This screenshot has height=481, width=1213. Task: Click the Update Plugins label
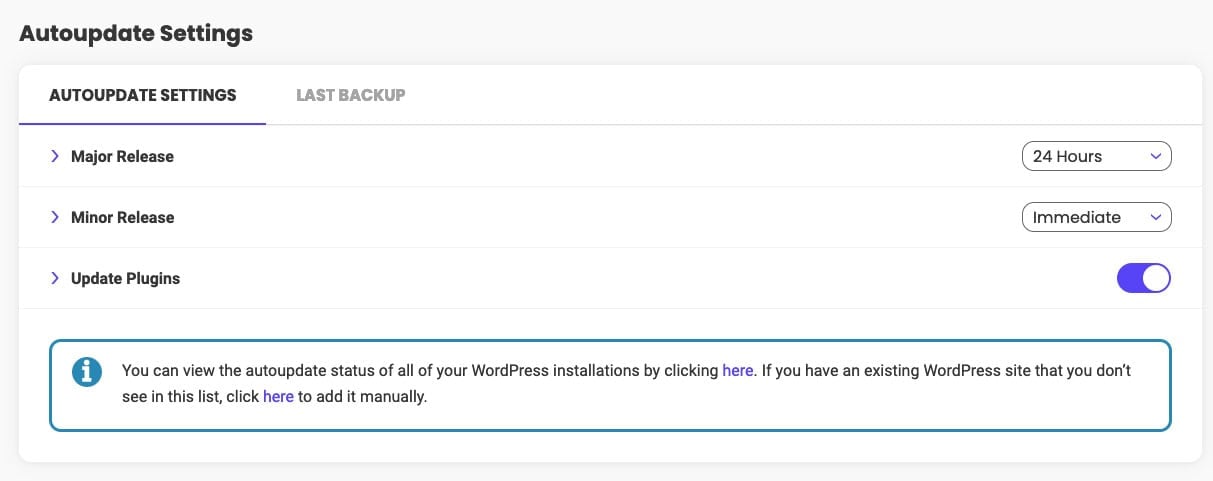coord(125,278)
